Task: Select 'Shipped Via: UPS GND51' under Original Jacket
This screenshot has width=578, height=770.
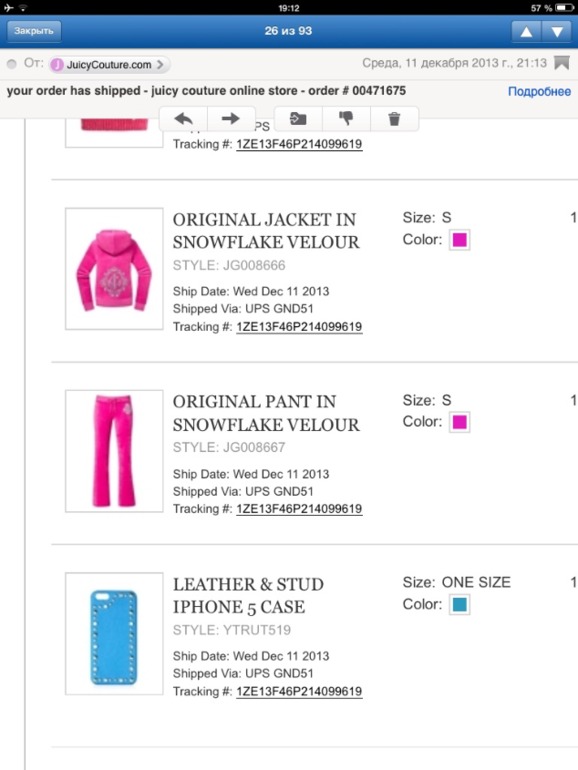Action: (x=243, y=309)
